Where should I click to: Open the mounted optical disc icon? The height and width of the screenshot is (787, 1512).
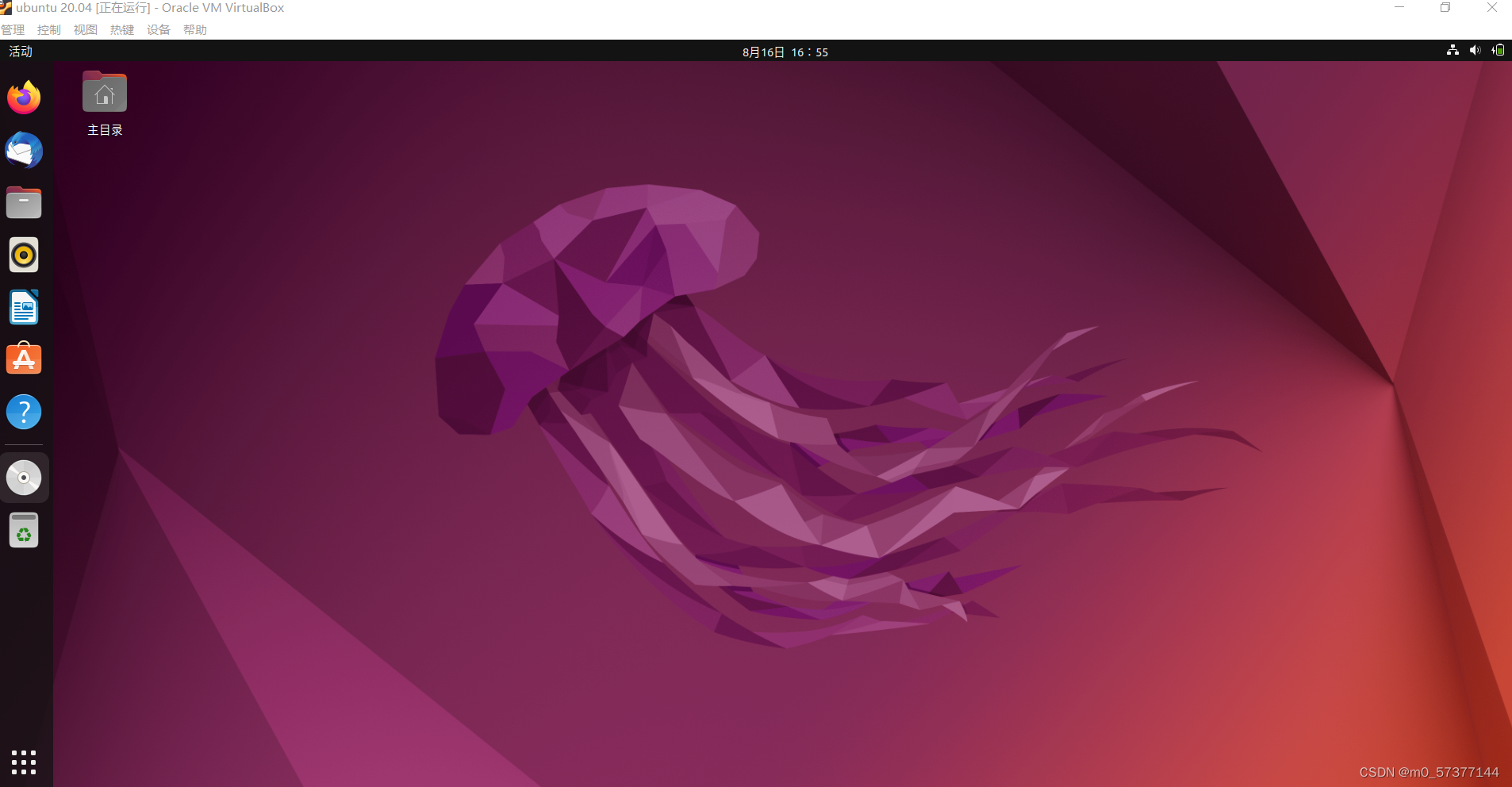pos(24,478)
